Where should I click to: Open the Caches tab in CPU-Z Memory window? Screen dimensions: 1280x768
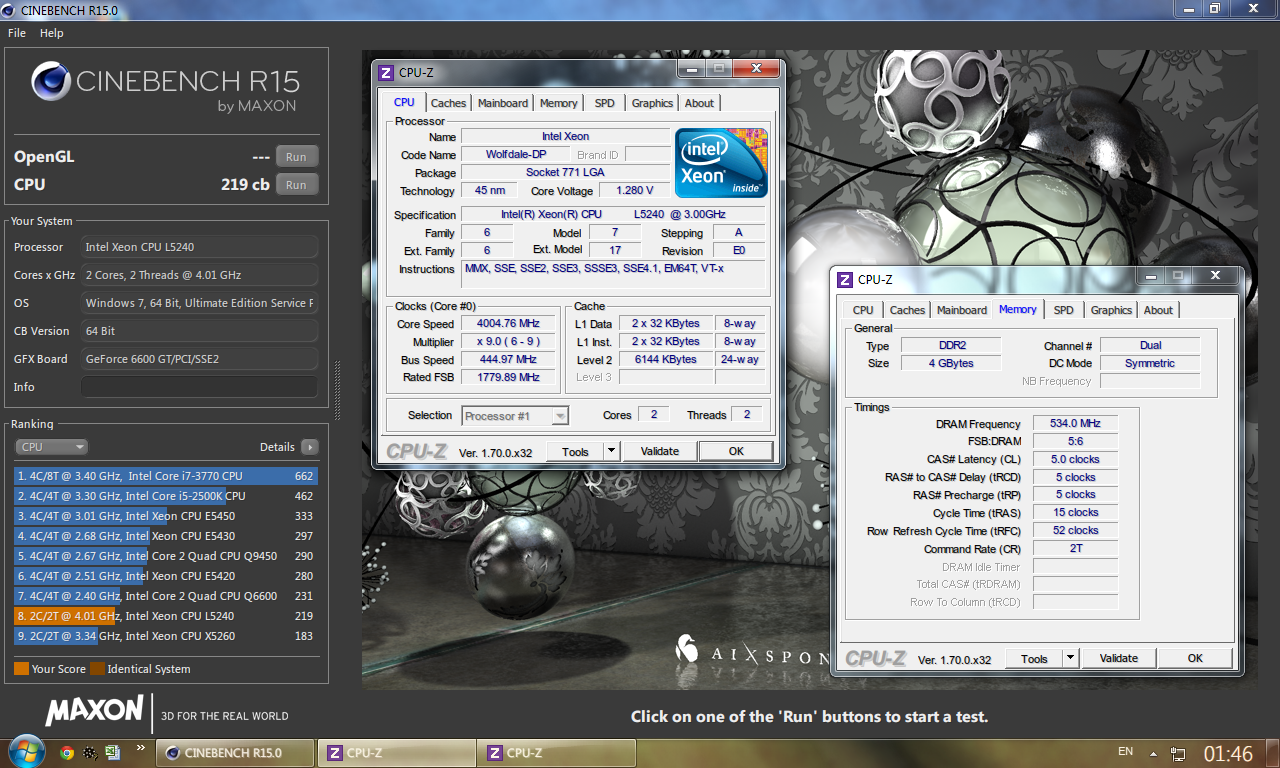907,310
